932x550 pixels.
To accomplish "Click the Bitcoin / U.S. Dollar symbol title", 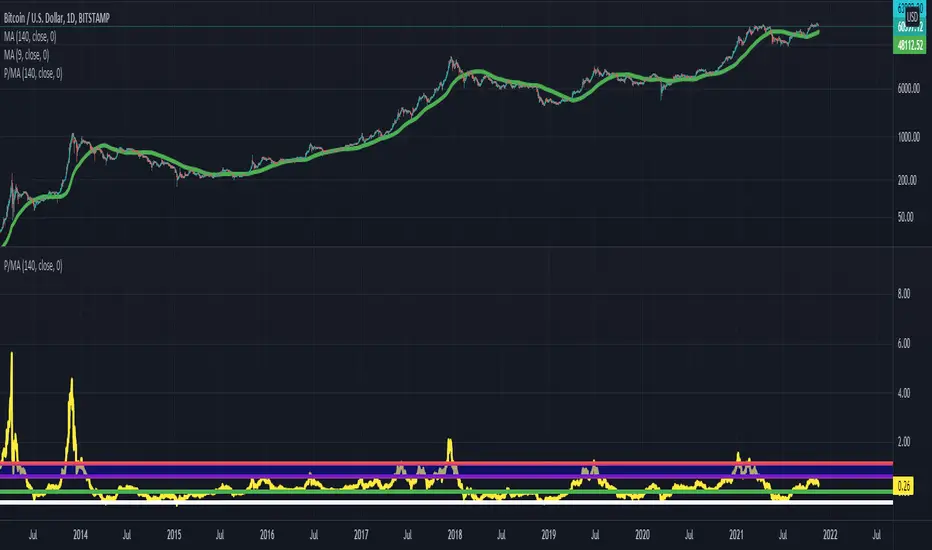I will [57, 18].
